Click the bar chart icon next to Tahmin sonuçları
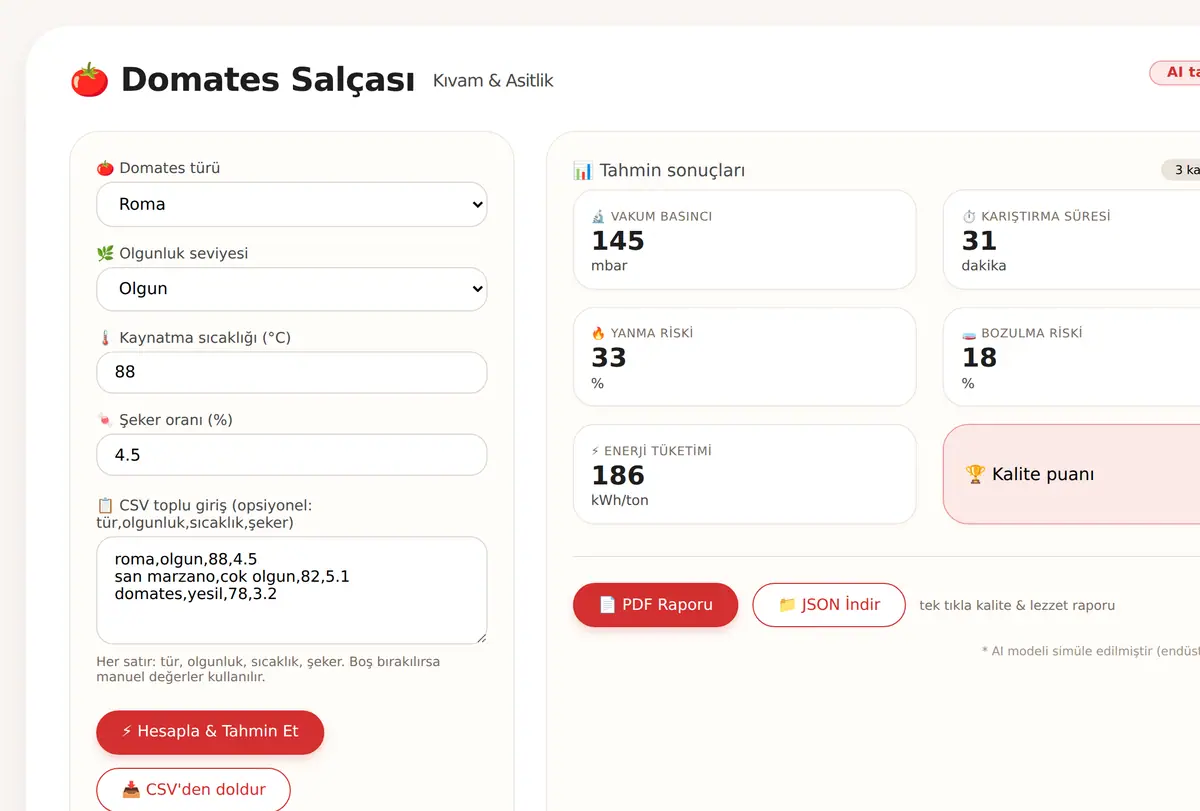 (583, 171)
